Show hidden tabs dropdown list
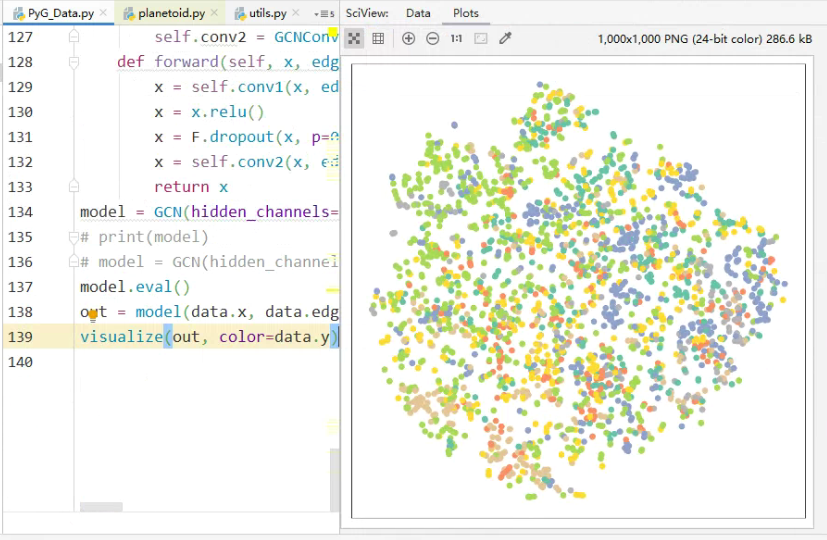 [x=323, y=14]
